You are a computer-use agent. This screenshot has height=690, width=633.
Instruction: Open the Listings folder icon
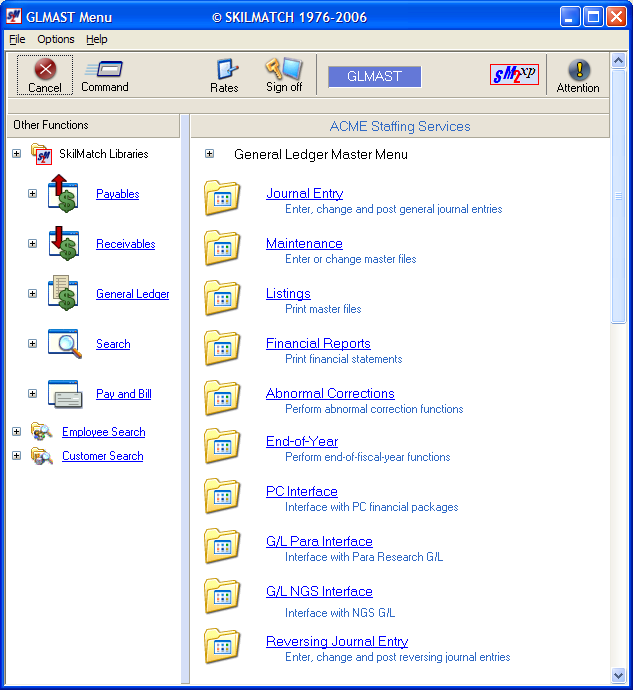point(222,298)
